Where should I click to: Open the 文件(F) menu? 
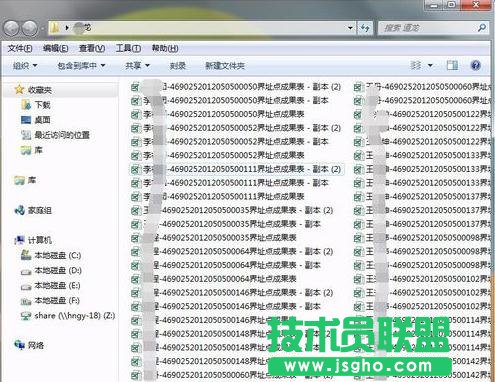(20, 49)
